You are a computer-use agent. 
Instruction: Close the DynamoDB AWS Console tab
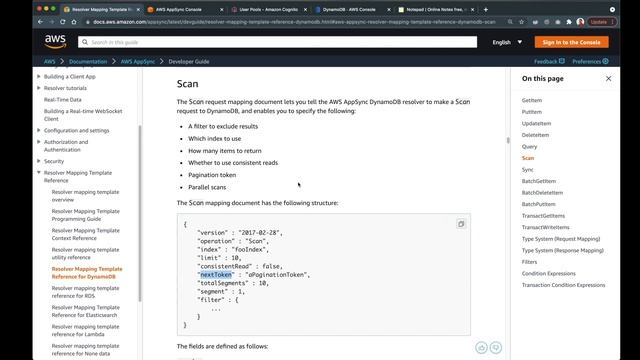[x=389, y=9]
